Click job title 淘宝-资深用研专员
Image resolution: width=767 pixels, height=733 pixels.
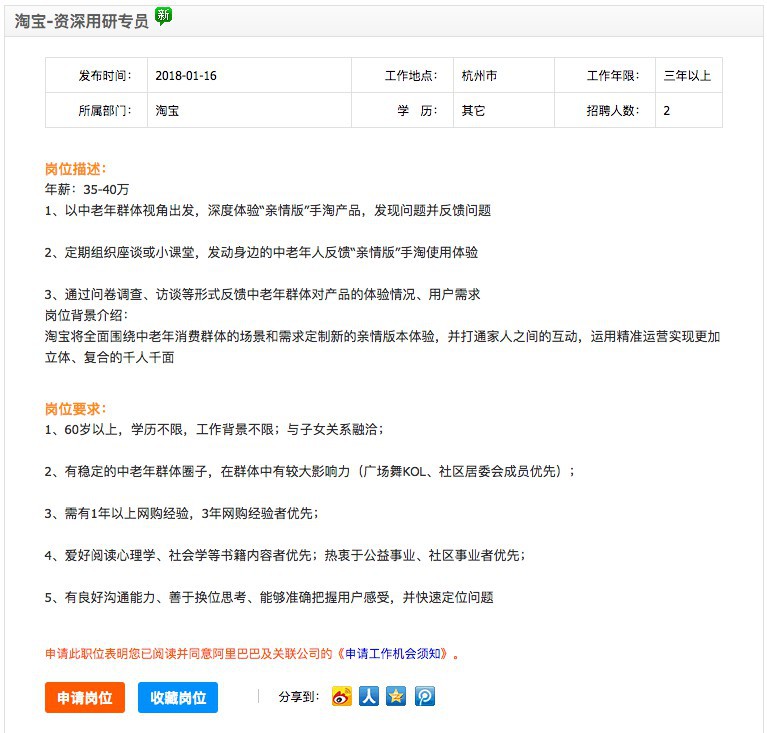click(x=81, y=21)
